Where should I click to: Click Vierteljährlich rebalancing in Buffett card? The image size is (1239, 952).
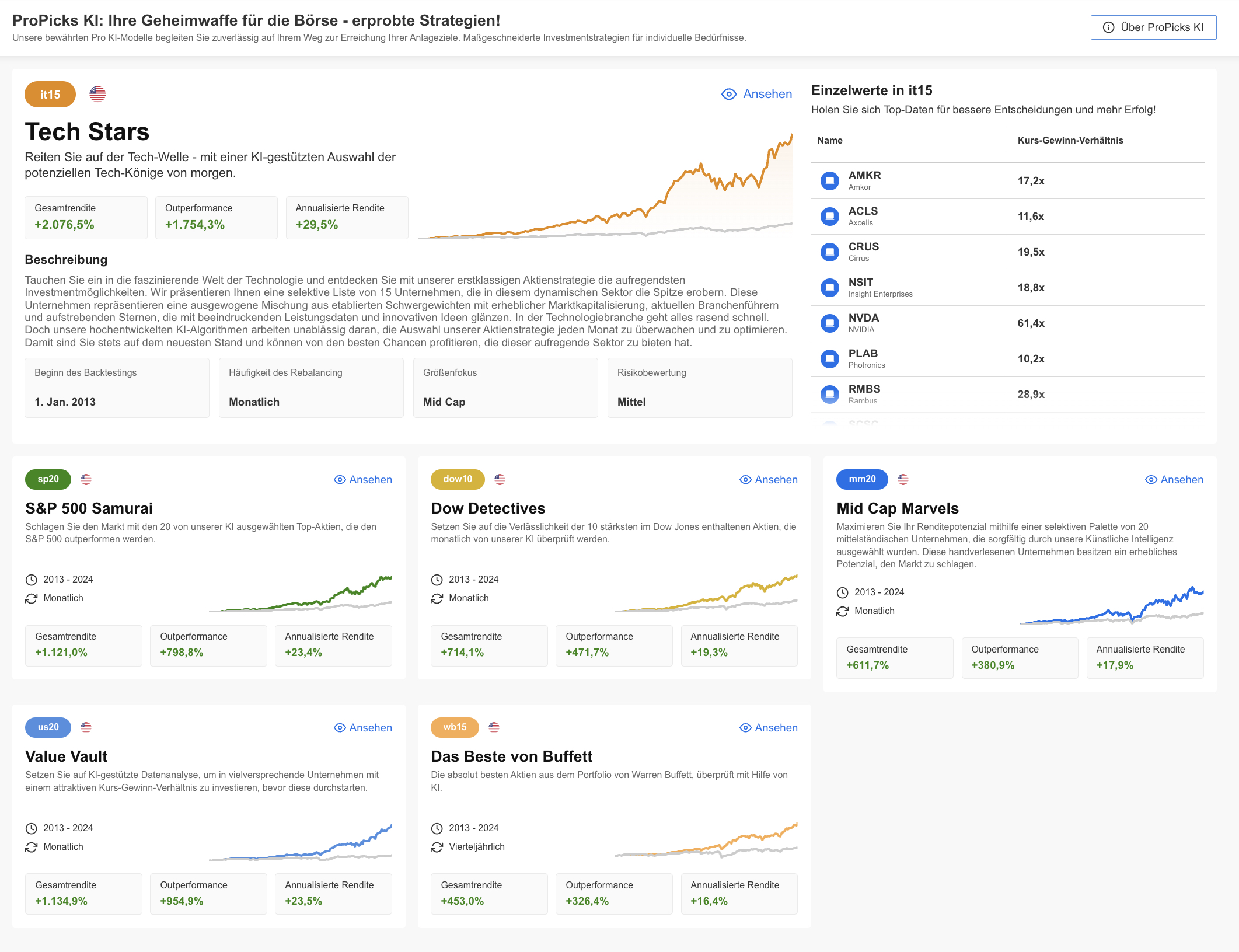pyautogui.click(x=477, y=847)
